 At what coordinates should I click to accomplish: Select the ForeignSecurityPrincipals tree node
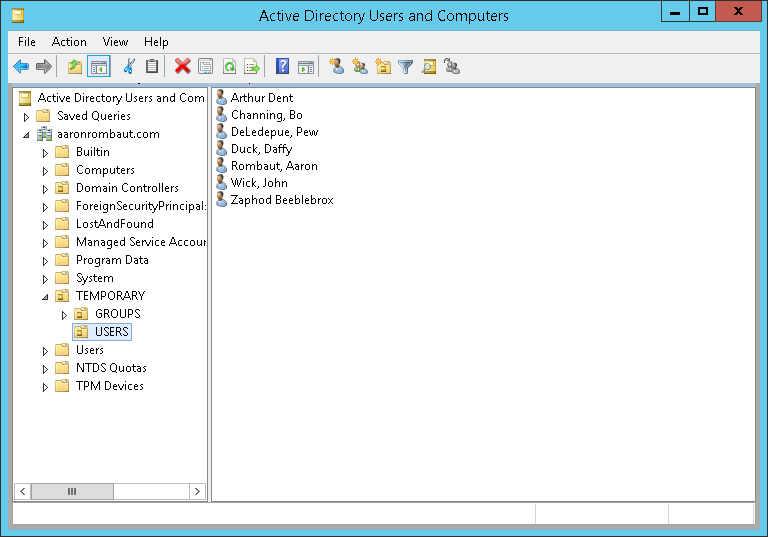(141, 206)
